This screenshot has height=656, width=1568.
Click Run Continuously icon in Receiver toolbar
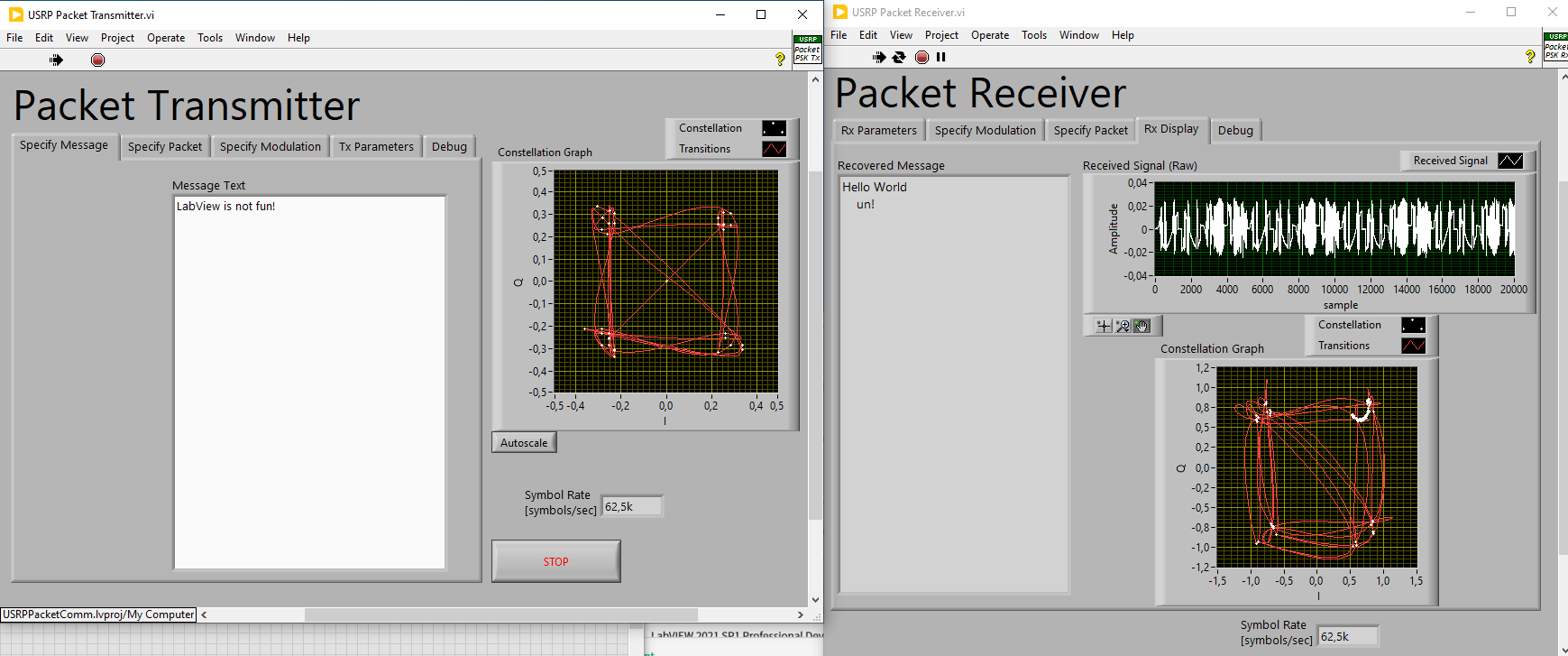[899, 57]
